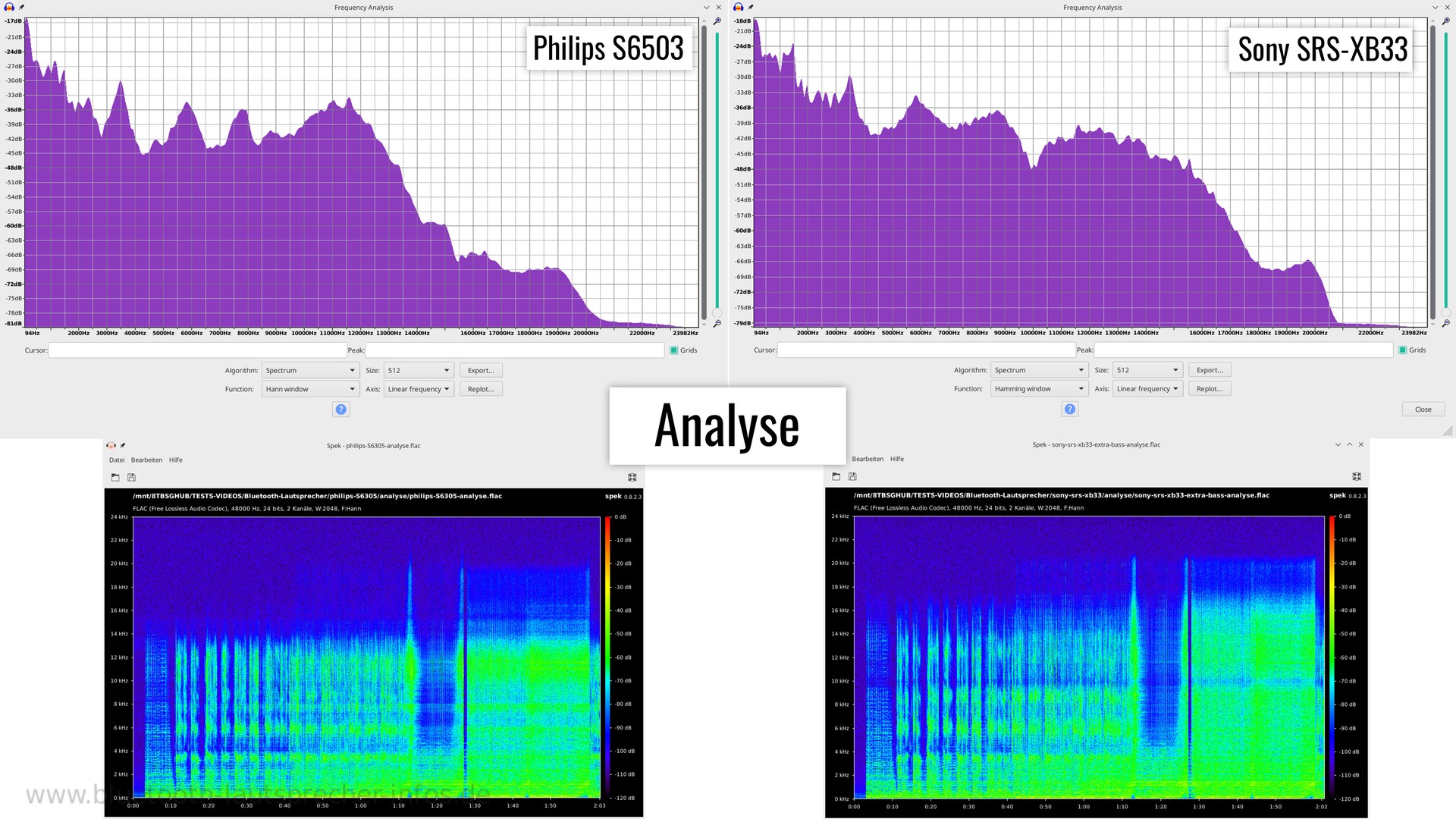Click Replot... in the Philips analysis window
The height and width of the screenshot is (819, 1456).
481,389
